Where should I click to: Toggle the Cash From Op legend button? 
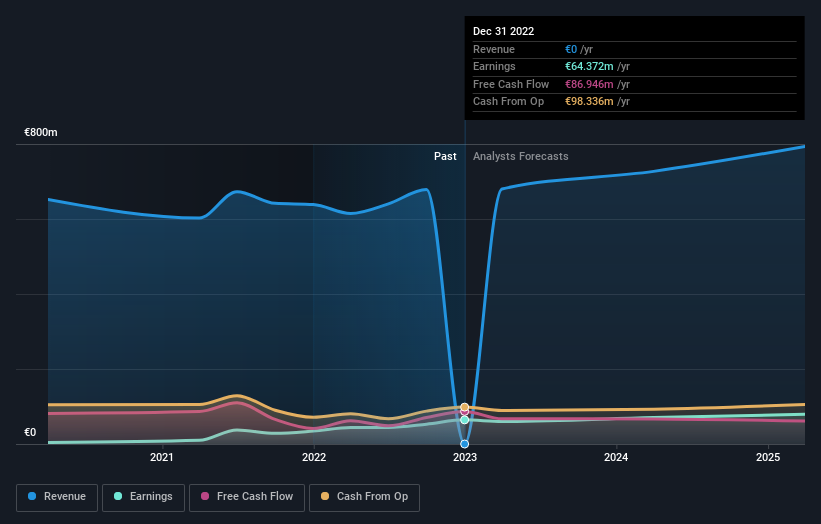[364, 497]
